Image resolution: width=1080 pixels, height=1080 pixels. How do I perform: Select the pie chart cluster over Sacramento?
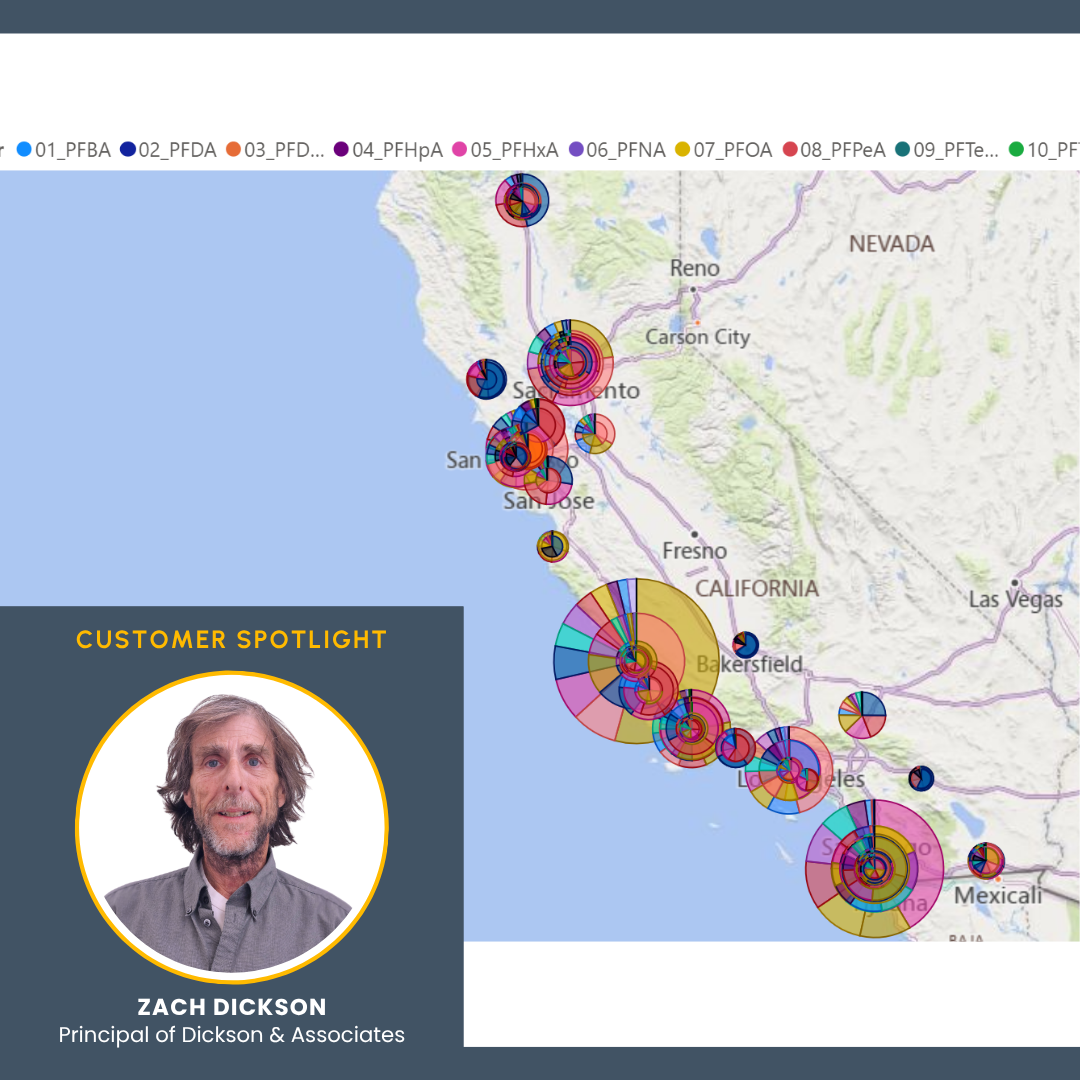[570, 360]
